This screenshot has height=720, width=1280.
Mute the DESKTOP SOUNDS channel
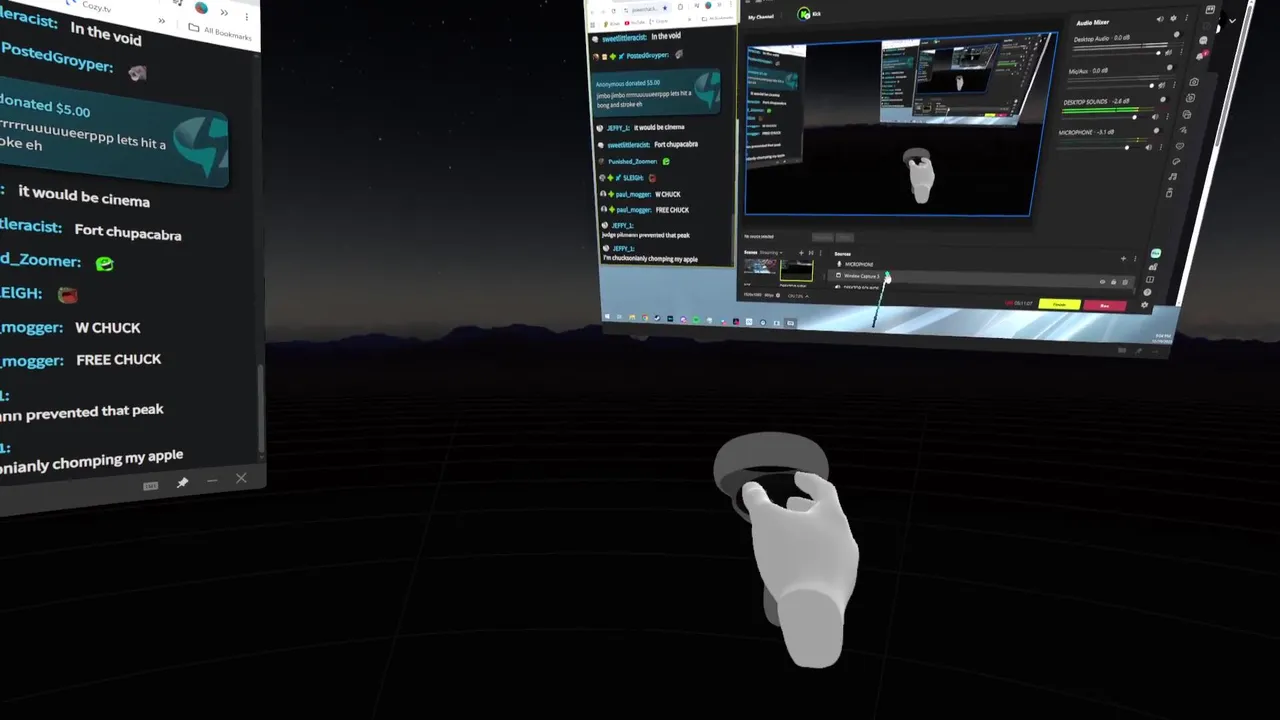1155,117
